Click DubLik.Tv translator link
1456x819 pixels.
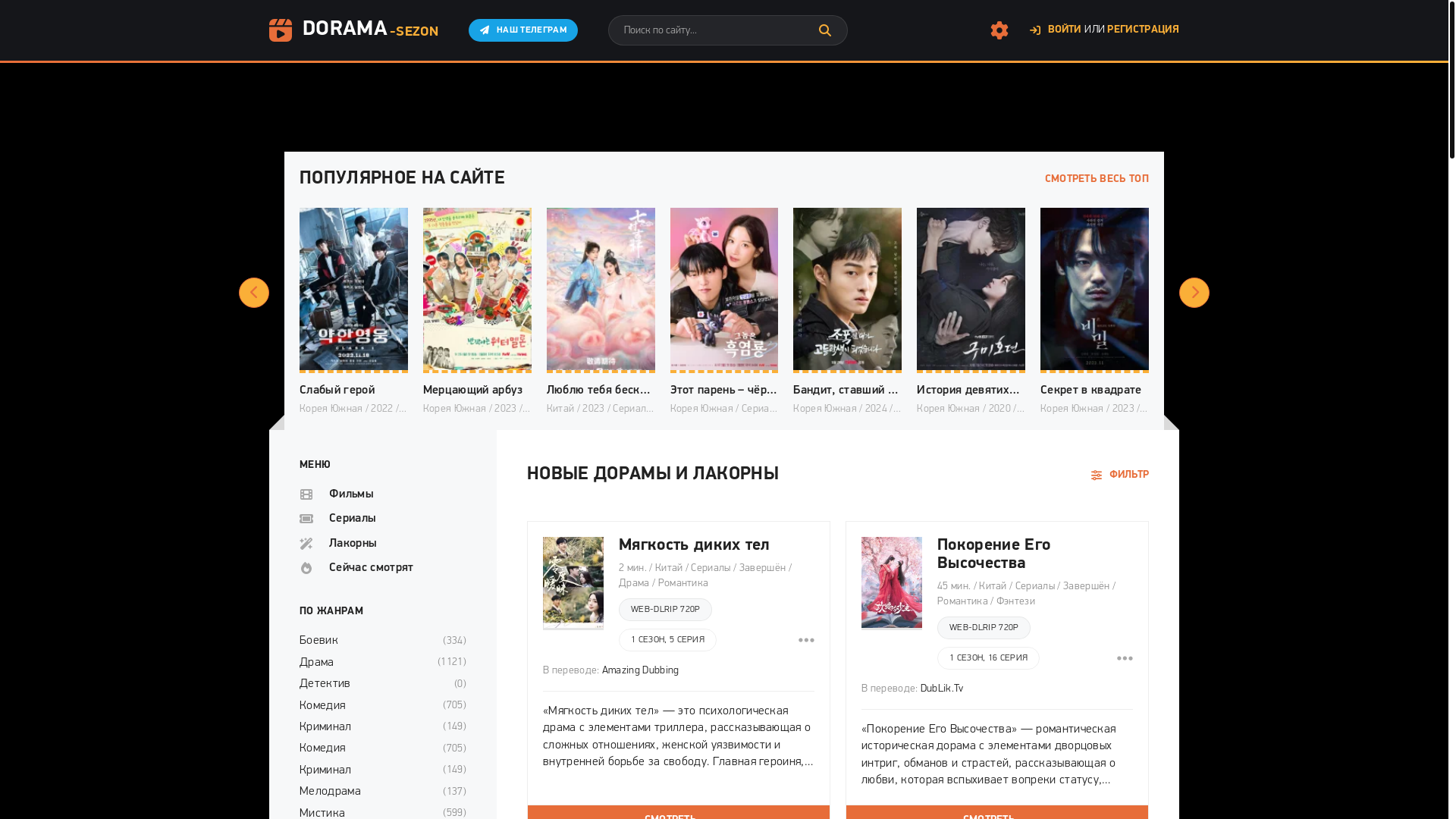tap(942, 689)
